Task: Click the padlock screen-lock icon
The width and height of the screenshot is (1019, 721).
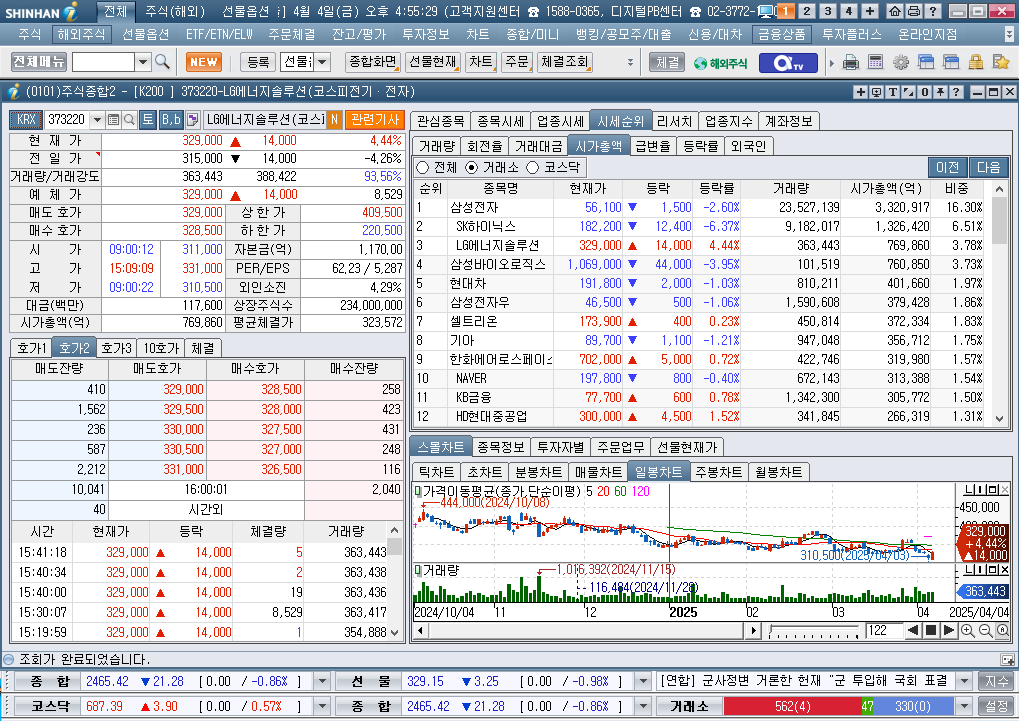Action: [x=975, y=62]
